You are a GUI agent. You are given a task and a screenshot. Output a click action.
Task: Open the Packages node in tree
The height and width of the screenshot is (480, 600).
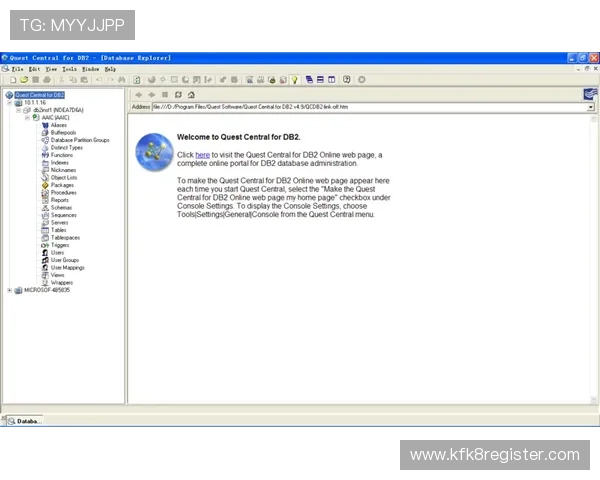pyautogui.click(x=62, y=185)
